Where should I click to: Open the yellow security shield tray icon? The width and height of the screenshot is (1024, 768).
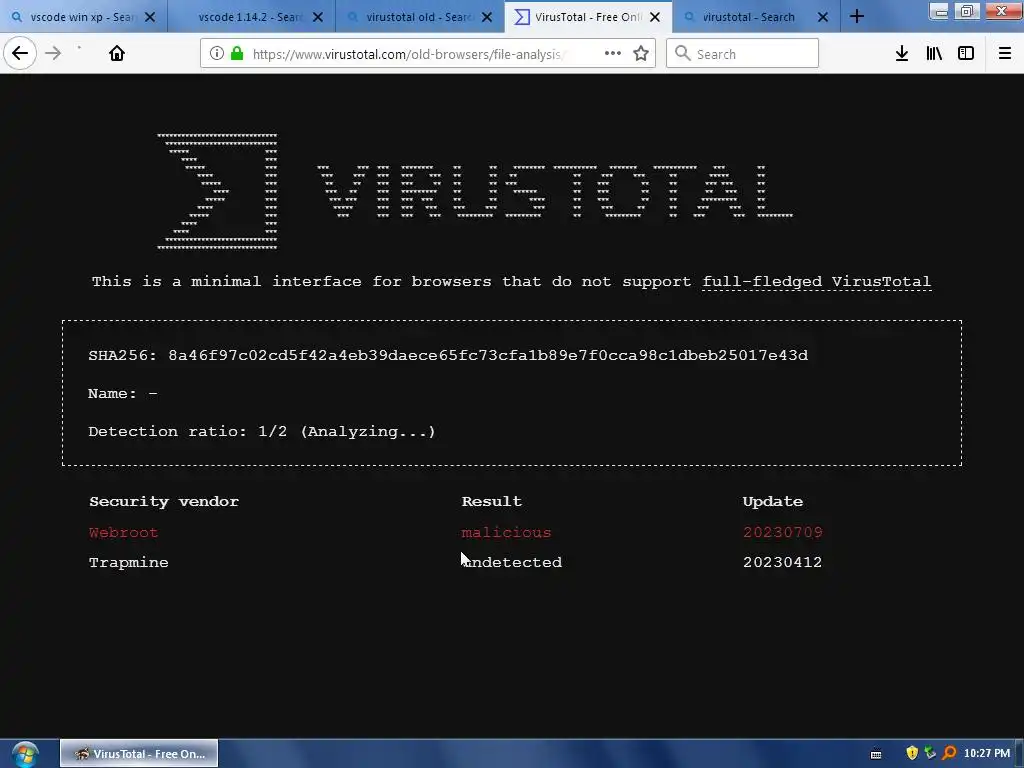(x=912, y=754)
